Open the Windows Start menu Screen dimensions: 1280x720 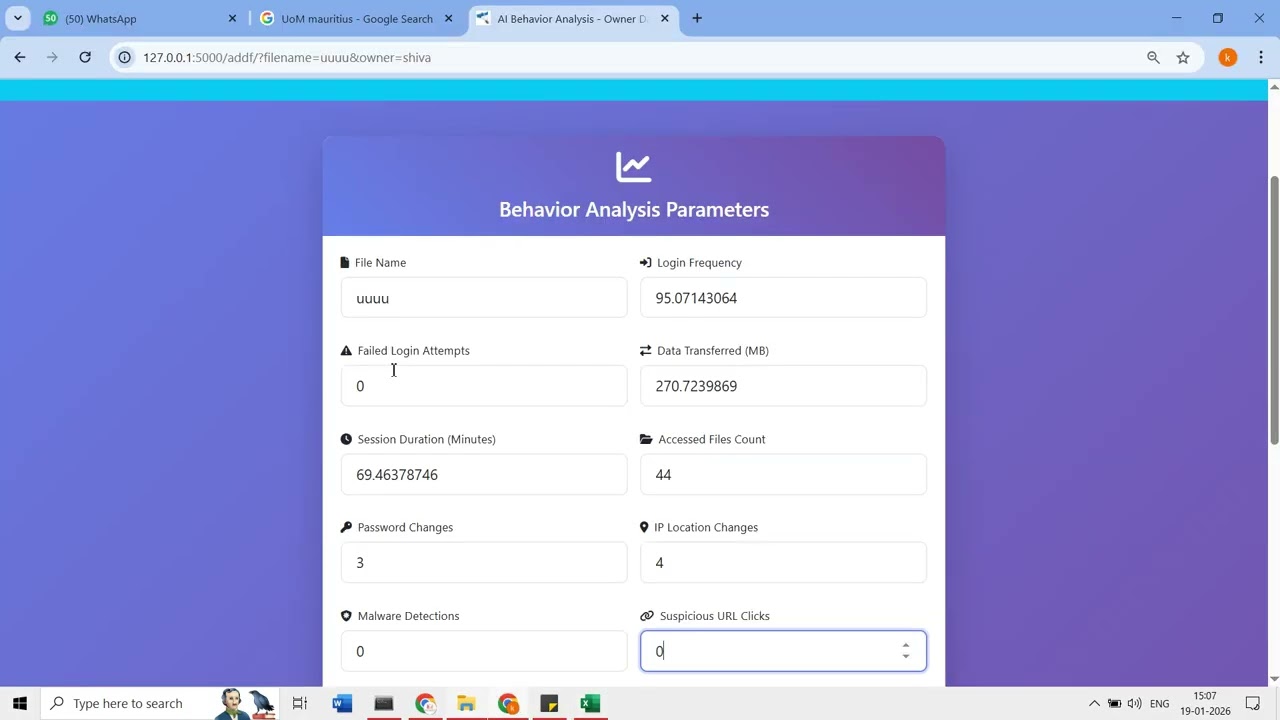tap(20, 703)
